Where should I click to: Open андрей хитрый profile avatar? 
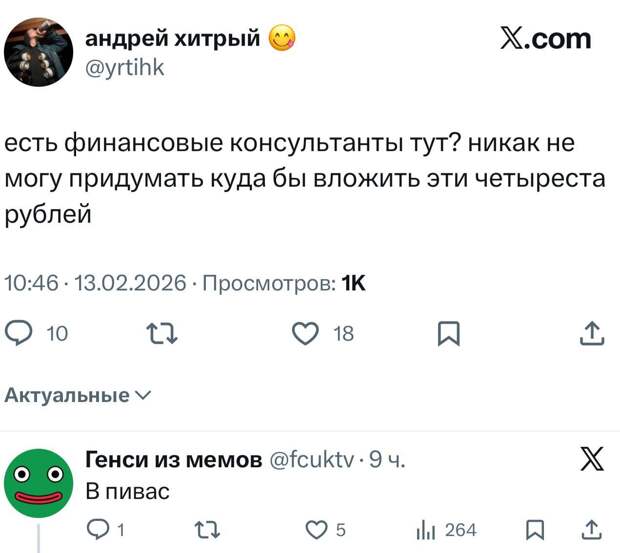coord(38,53)
